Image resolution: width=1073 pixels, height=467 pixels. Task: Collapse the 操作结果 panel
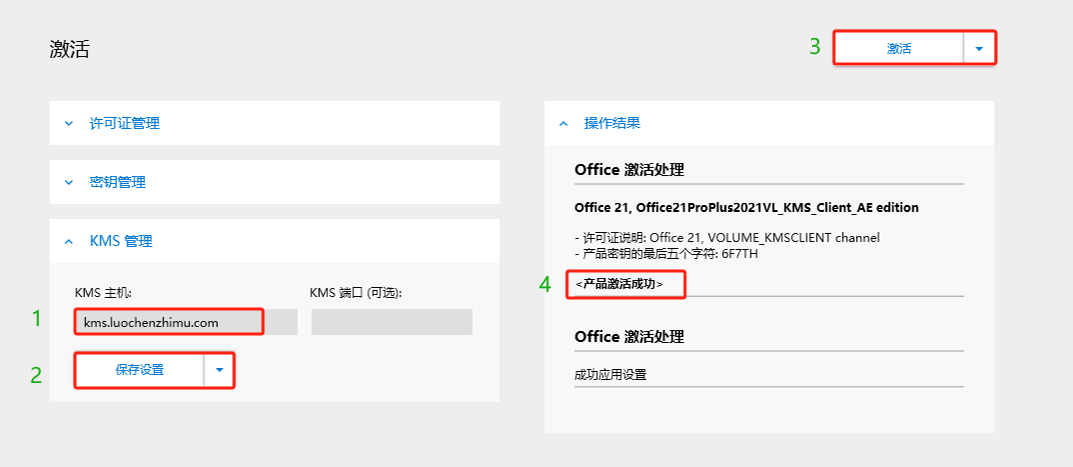point(769,123)
